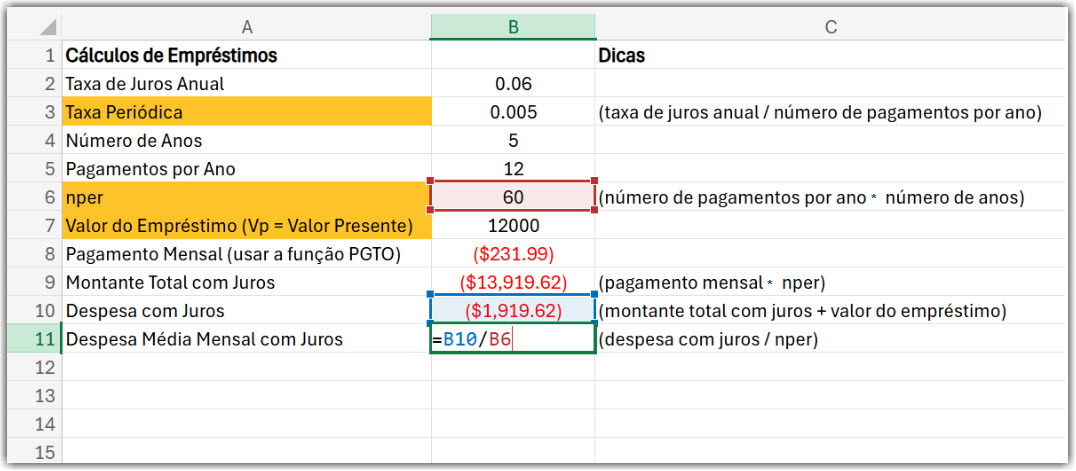Select 'Pagamento Mensal (usar a função PGTO)' cell

246,254
